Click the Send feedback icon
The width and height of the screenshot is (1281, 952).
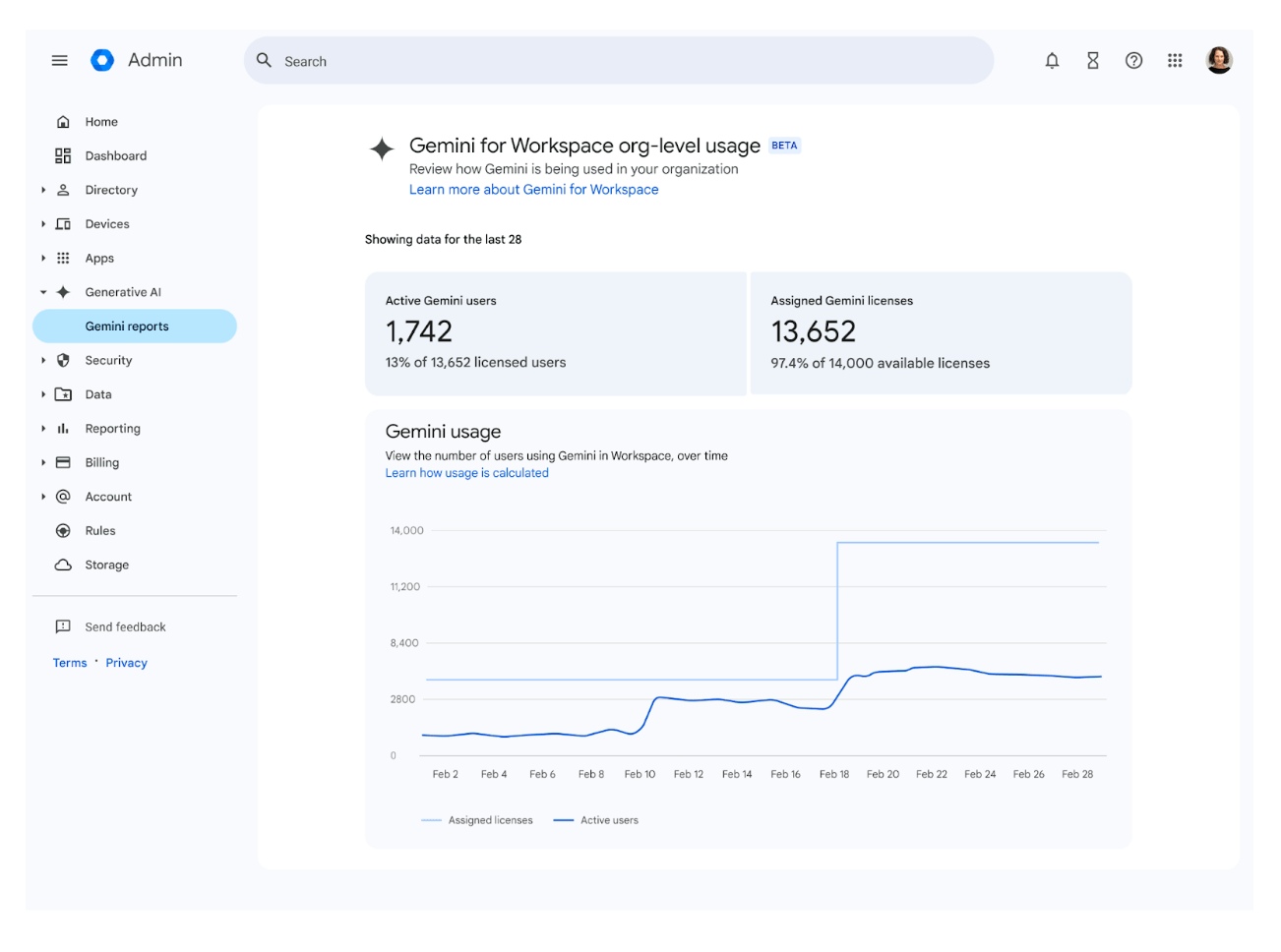[63, 626]
